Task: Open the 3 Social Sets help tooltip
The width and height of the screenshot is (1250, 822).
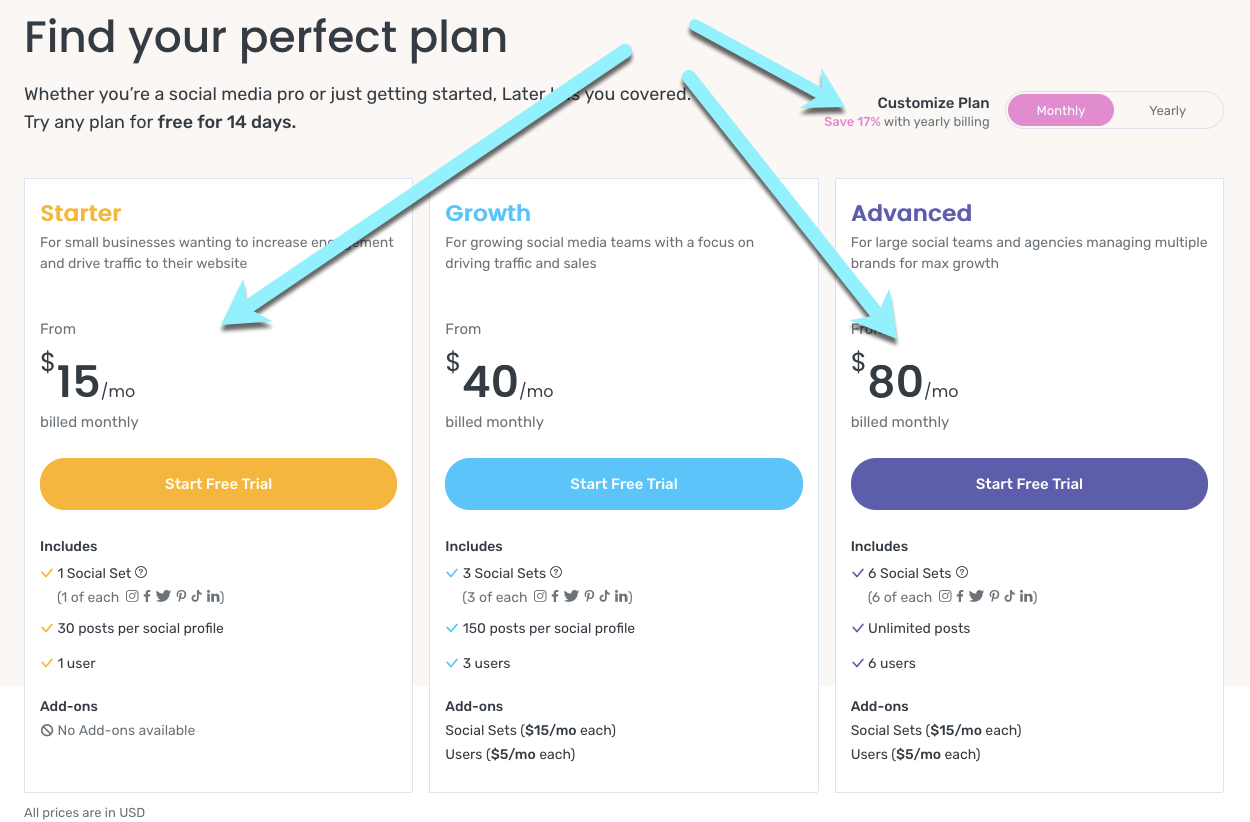Action: point(555,572)
